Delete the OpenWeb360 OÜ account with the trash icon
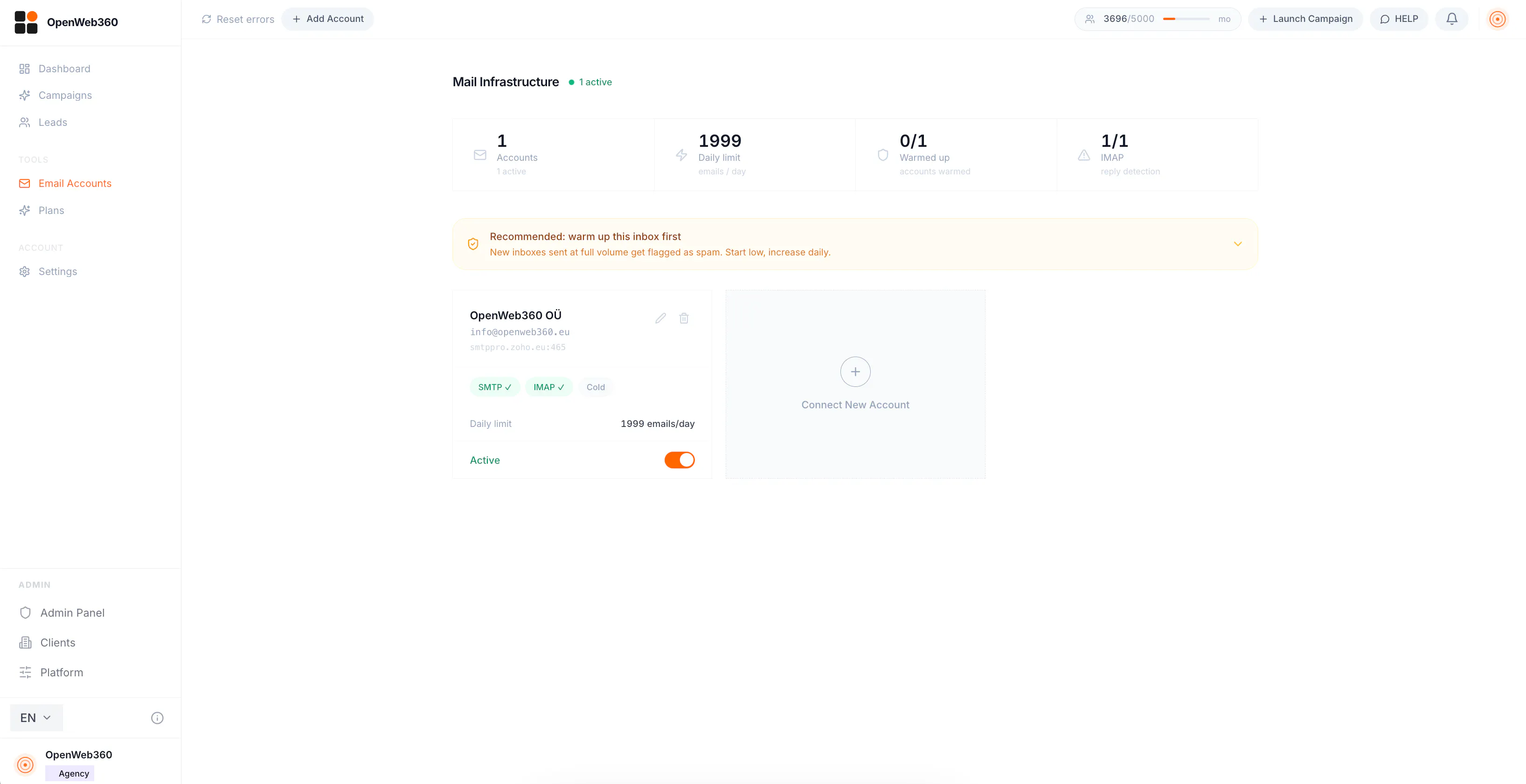This screenshot has width=1526, height=784. coord(684,318)
